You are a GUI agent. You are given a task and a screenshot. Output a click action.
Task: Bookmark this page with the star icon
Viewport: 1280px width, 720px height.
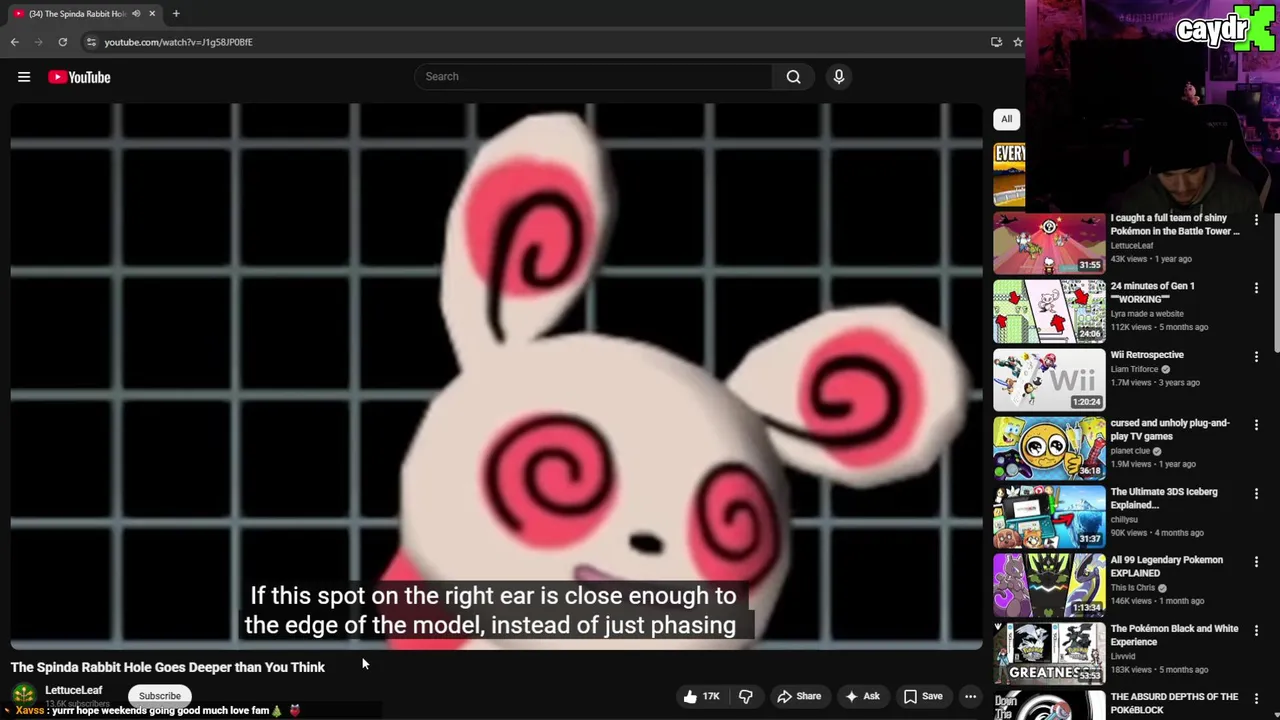(1017, 42)
